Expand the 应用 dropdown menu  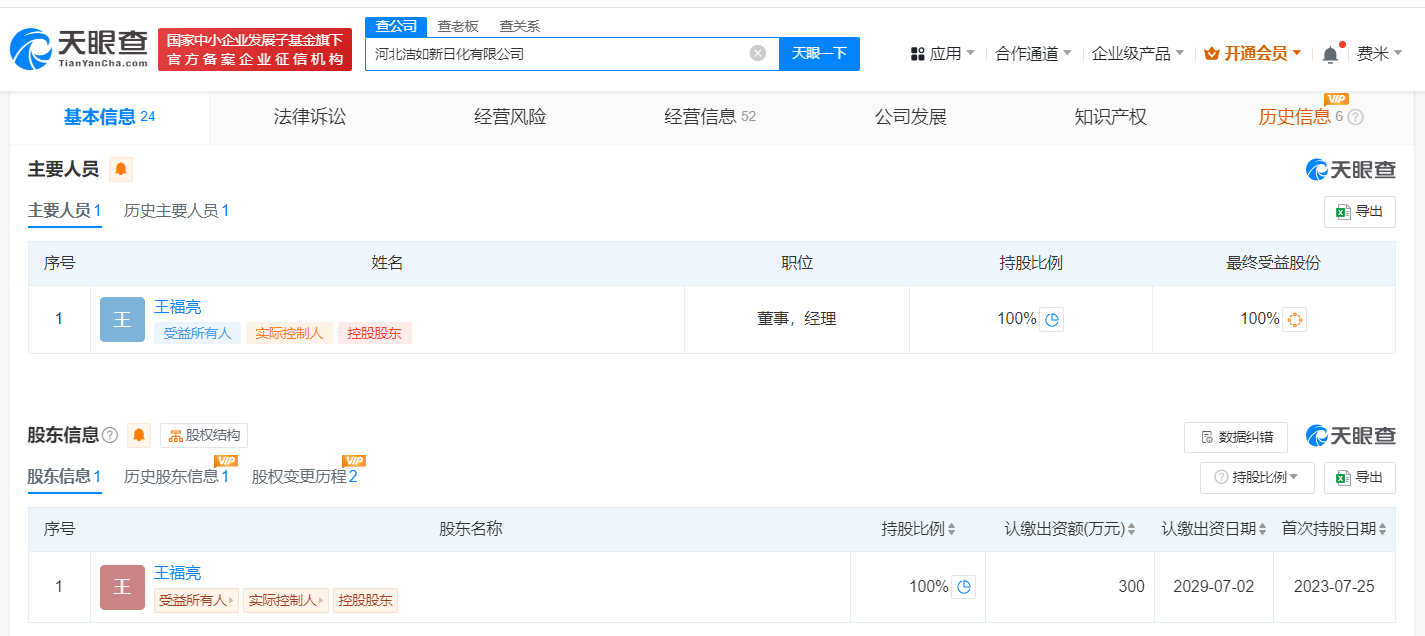[x=943, y=54]
